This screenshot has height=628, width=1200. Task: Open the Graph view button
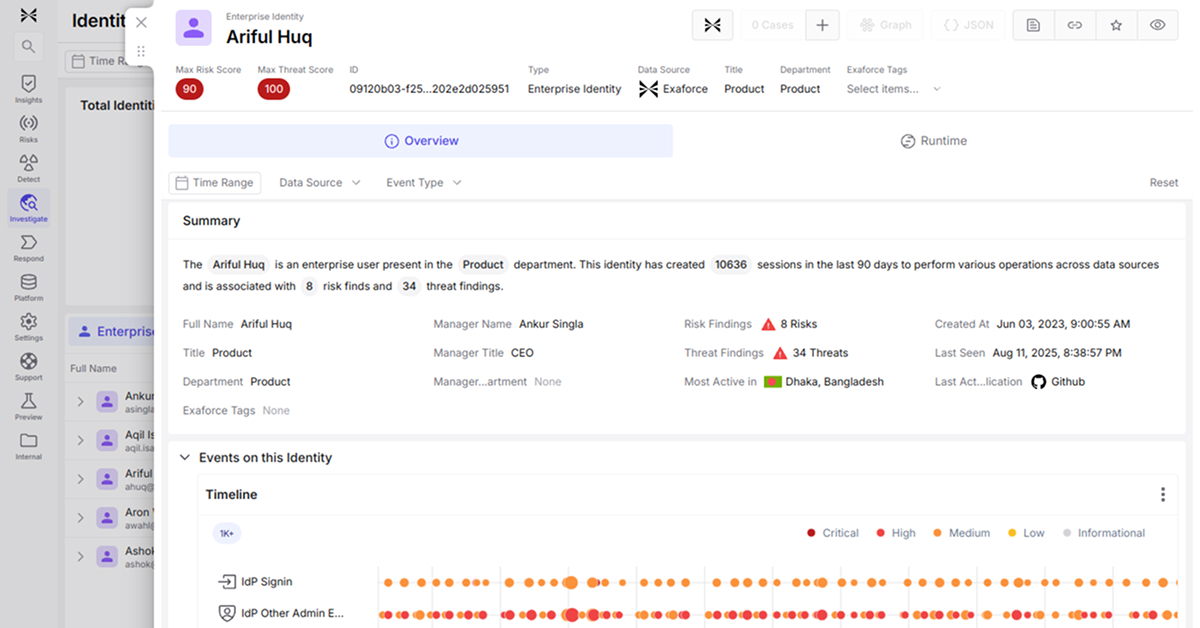pyautogui.click(x=885, y=25)
